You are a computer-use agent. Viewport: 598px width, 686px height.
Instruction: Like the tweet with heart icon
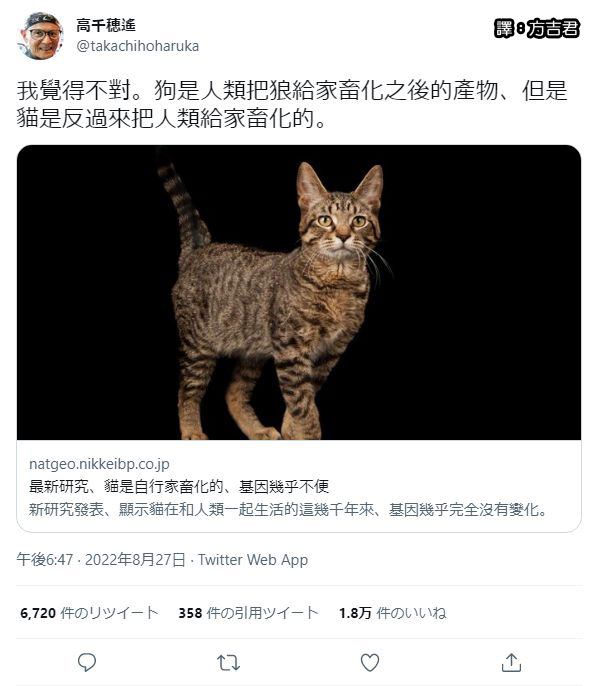coord(370,662)
